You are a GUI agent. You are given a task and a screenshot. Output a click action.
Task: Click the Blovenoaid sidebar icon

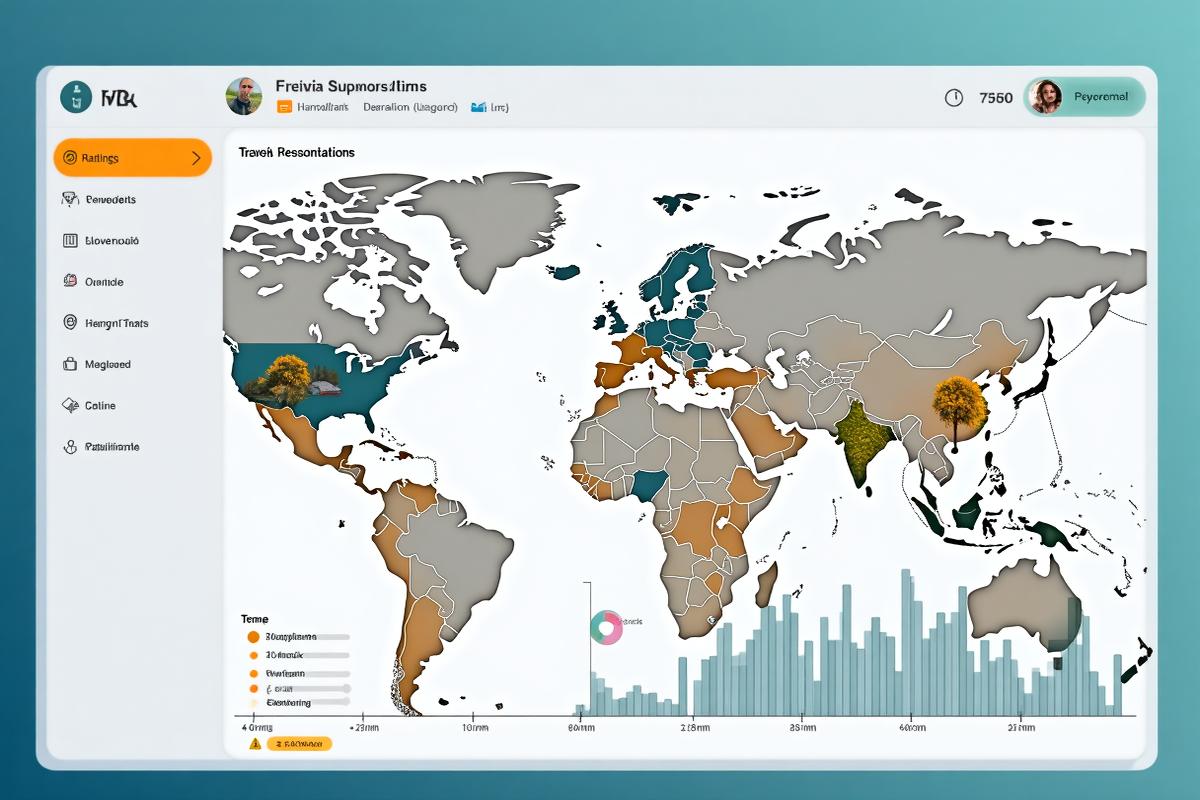pyautogui.click(x=70, y=241)
